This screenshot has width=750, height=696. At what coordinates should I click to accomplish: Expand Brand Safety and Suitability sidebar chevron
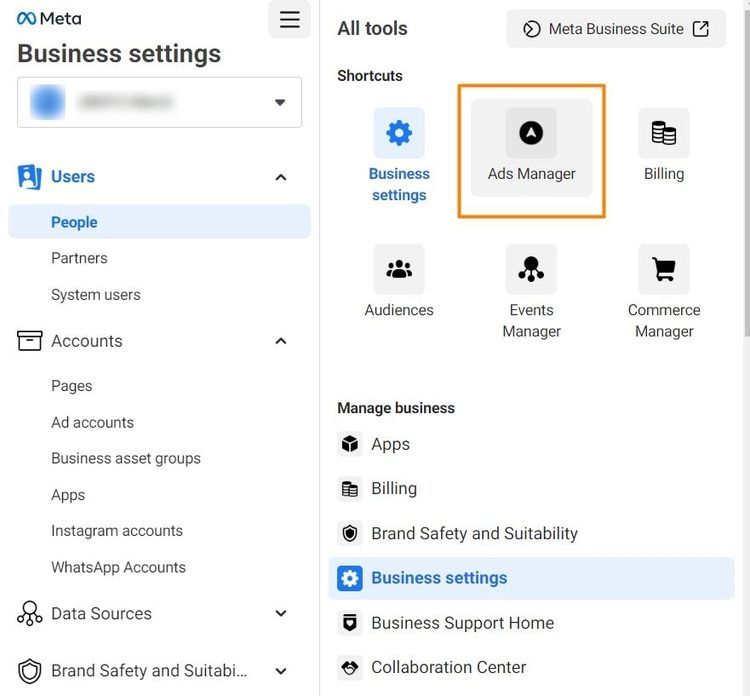(281, 671)
